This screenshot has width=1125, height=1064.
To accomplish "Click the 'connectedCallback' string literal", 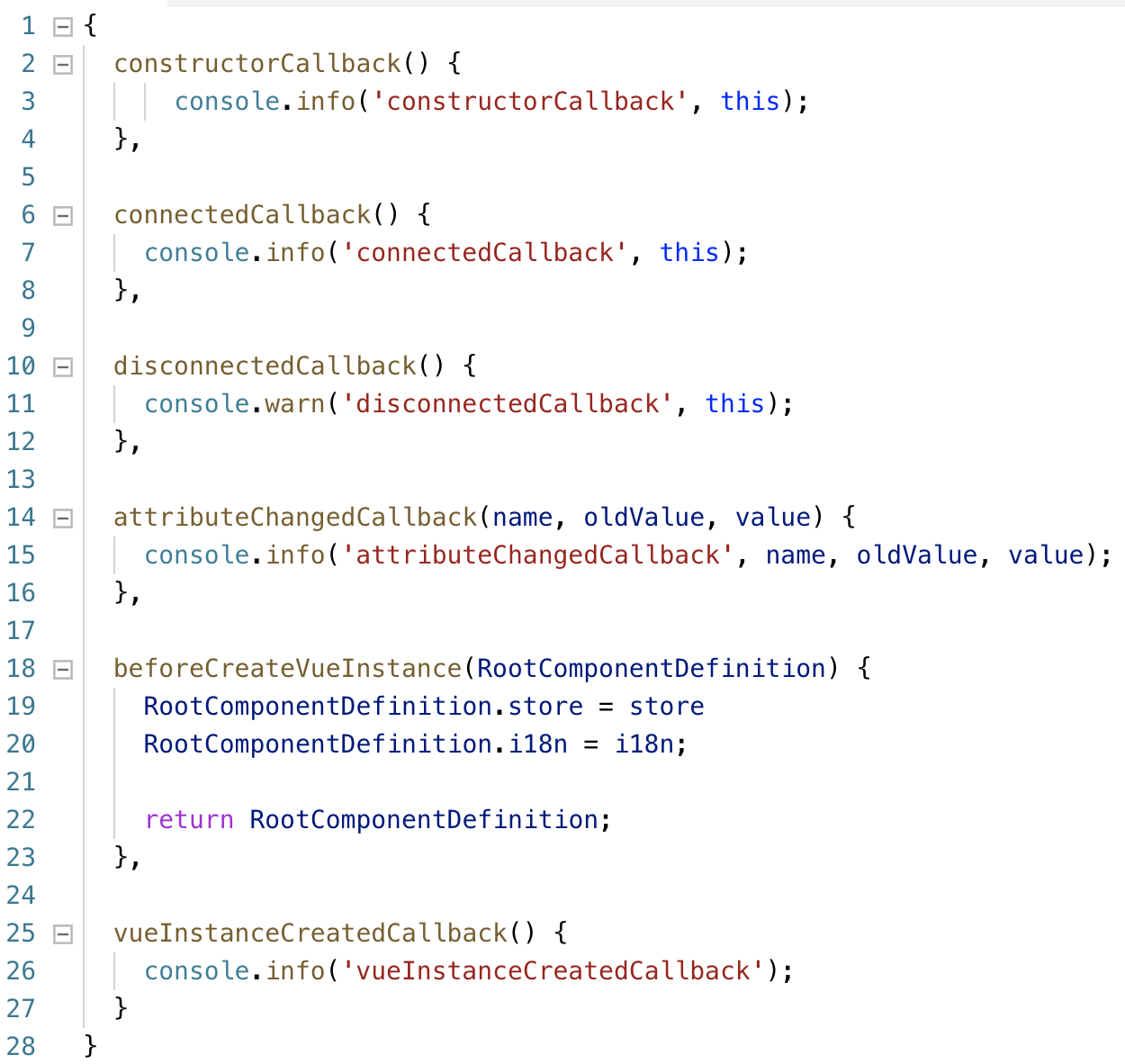I will (484, 253).
